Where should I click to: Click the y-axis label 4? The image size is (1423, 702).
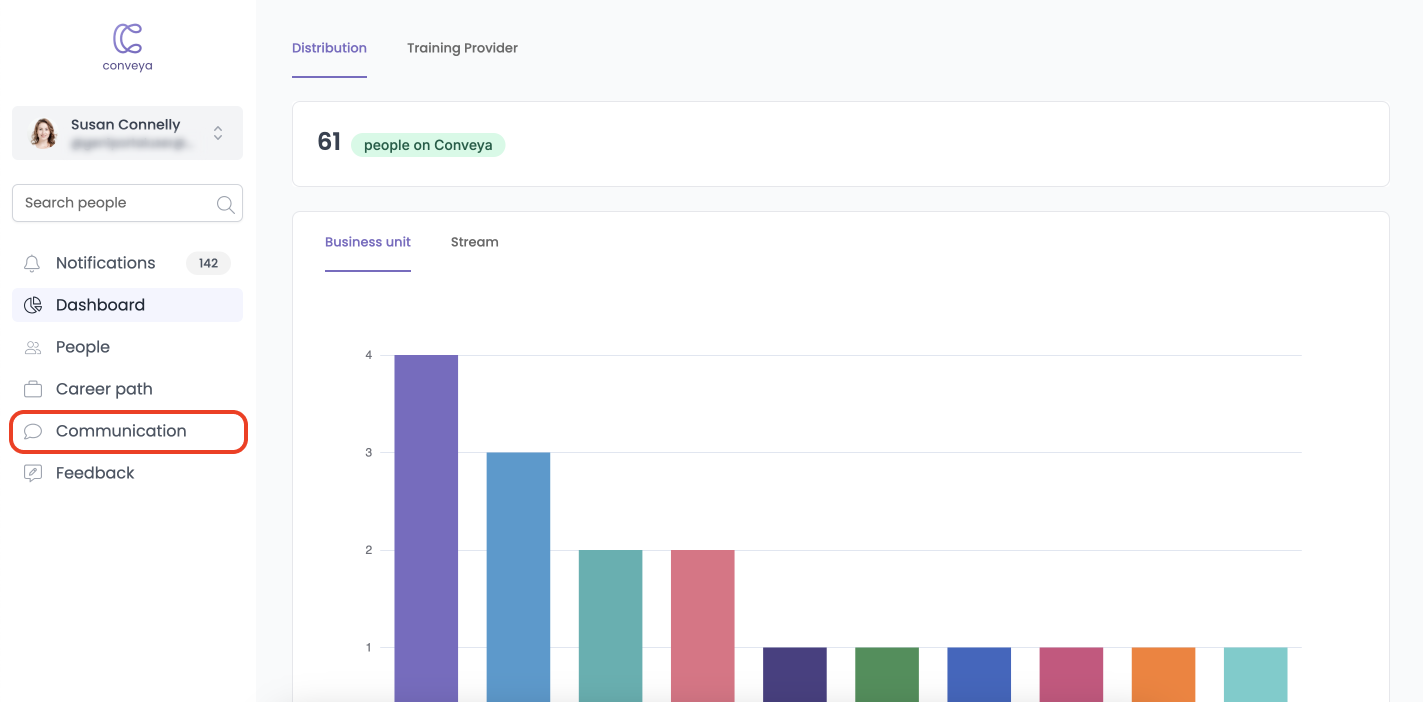click(x=369, y=355)
